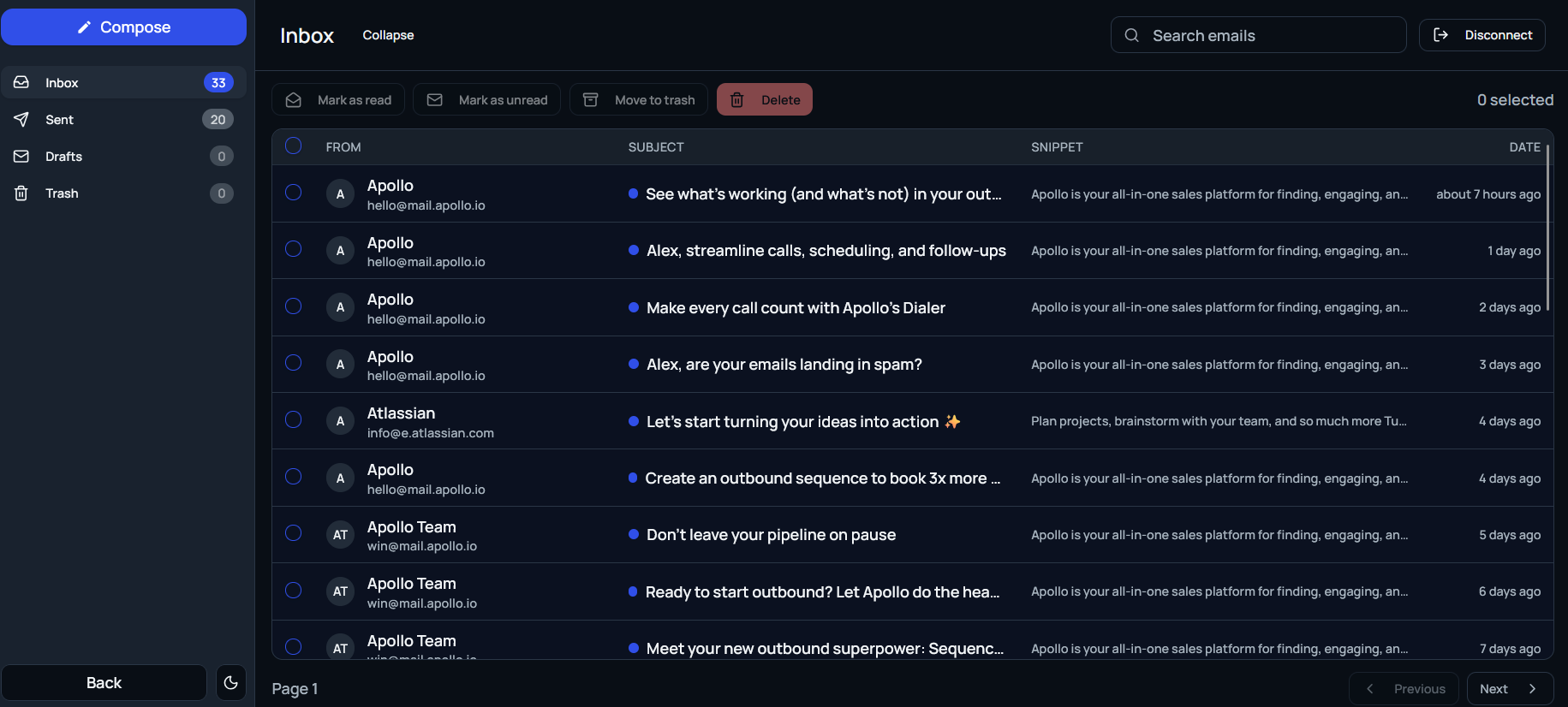
Task: Click the Back button
Action: (104, 682)
